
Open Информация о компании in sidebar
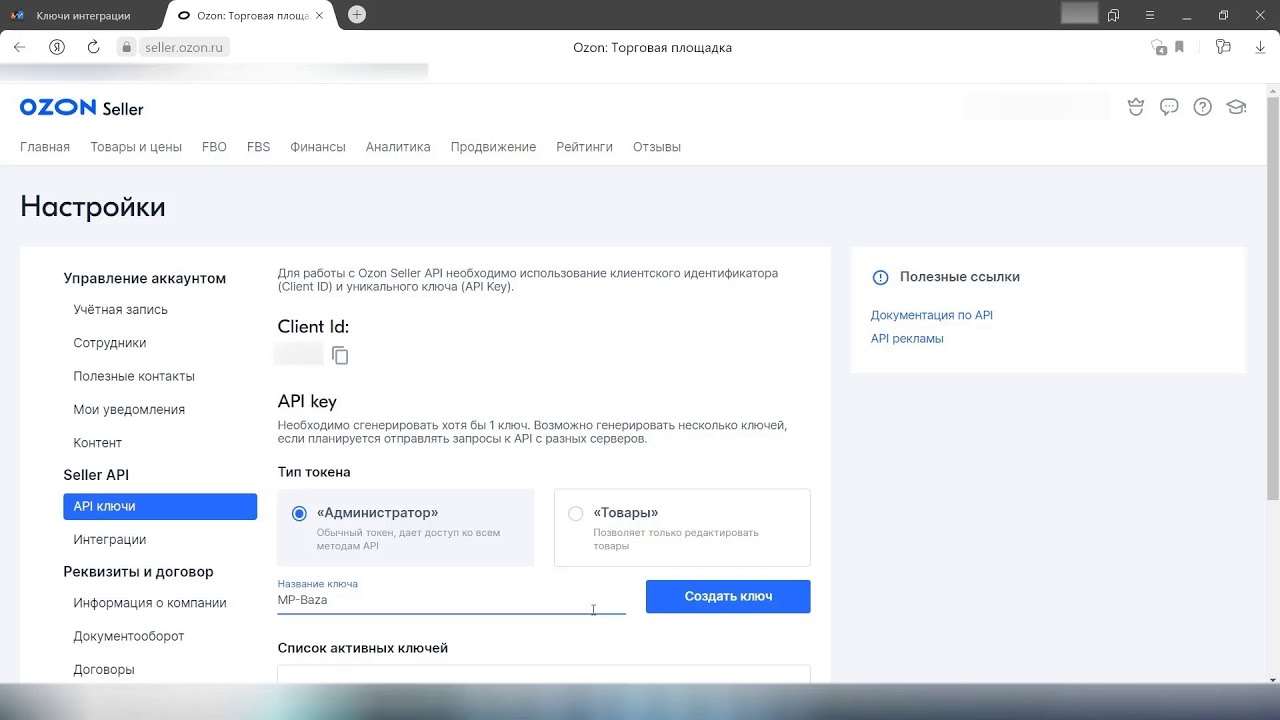tap(150, 602)
